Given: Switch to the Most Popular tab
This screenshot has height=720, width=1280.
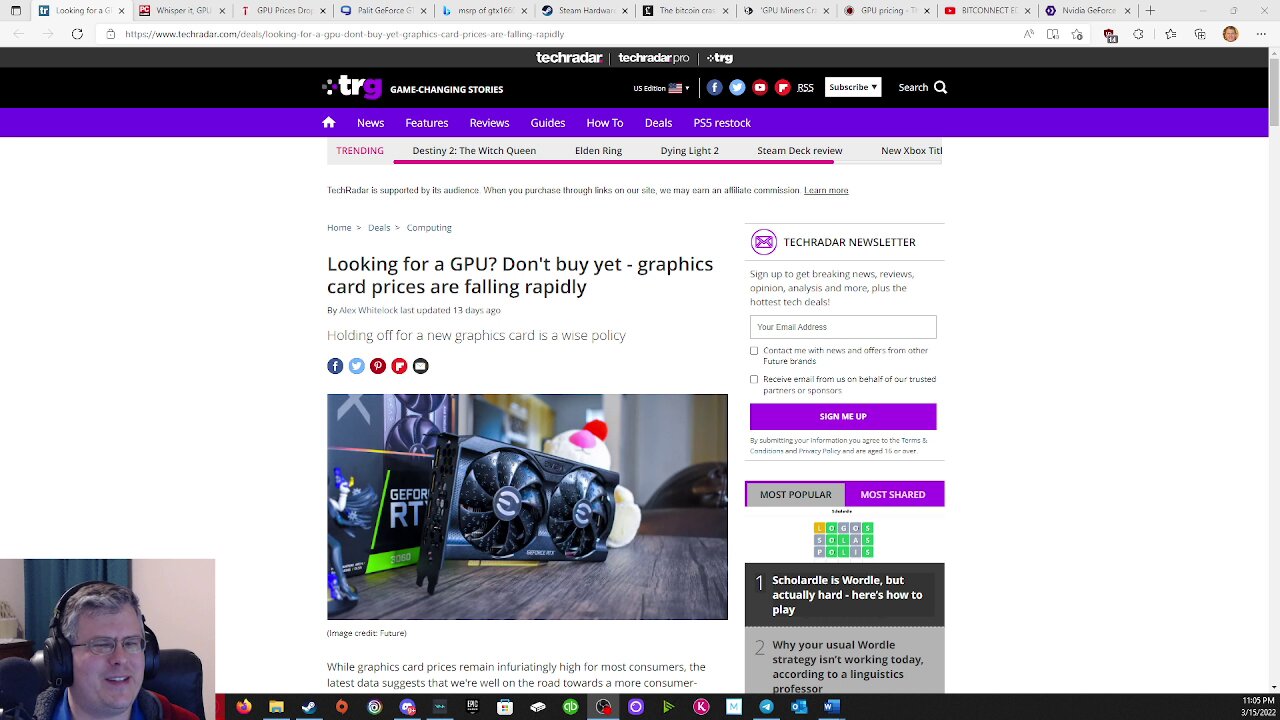Looking at the screenshot, I should click(795, 494).
